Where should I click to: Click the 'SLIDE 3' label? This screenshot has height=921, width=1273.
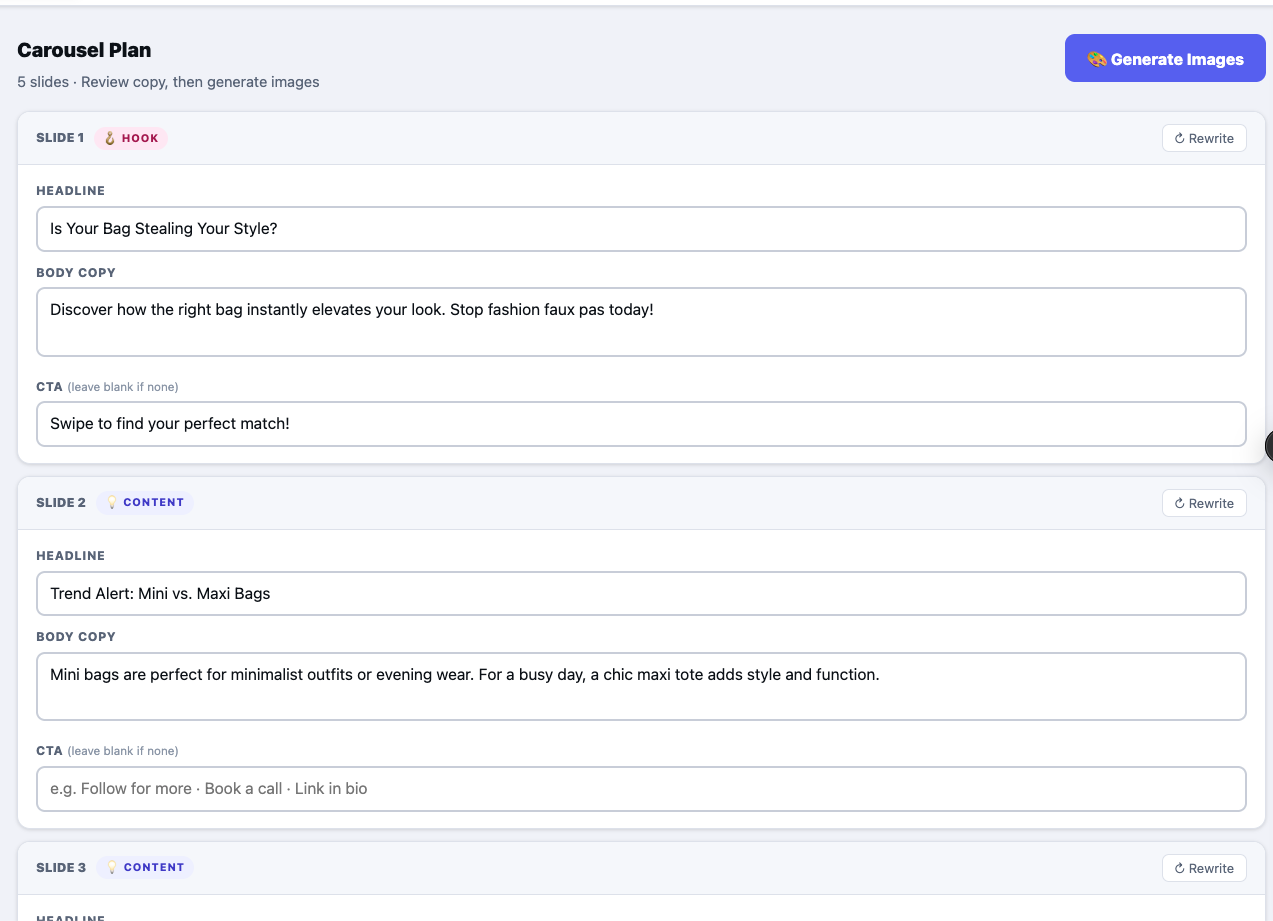coord(61,868)
